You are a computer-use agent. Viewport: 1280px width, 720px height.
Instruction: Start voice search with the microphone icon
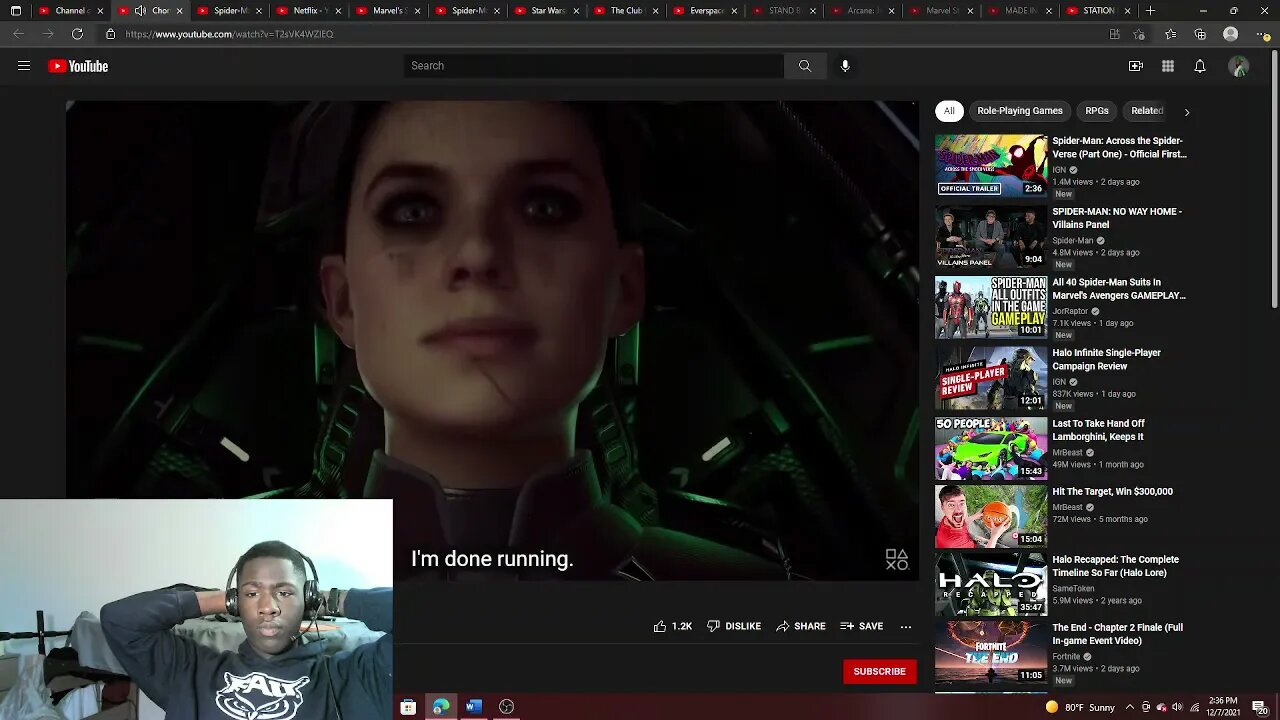click(x=845, y=66)
